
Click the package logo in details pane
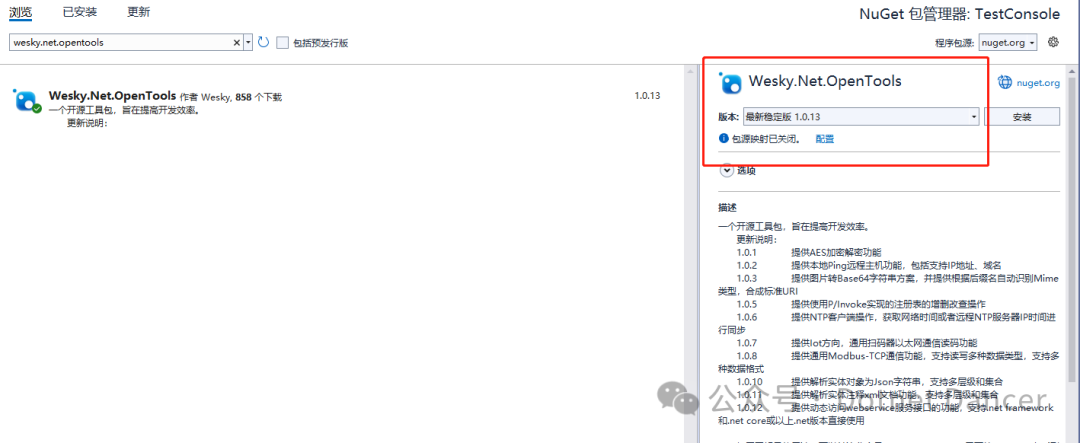pyautogui.click(x=730, y=82)
